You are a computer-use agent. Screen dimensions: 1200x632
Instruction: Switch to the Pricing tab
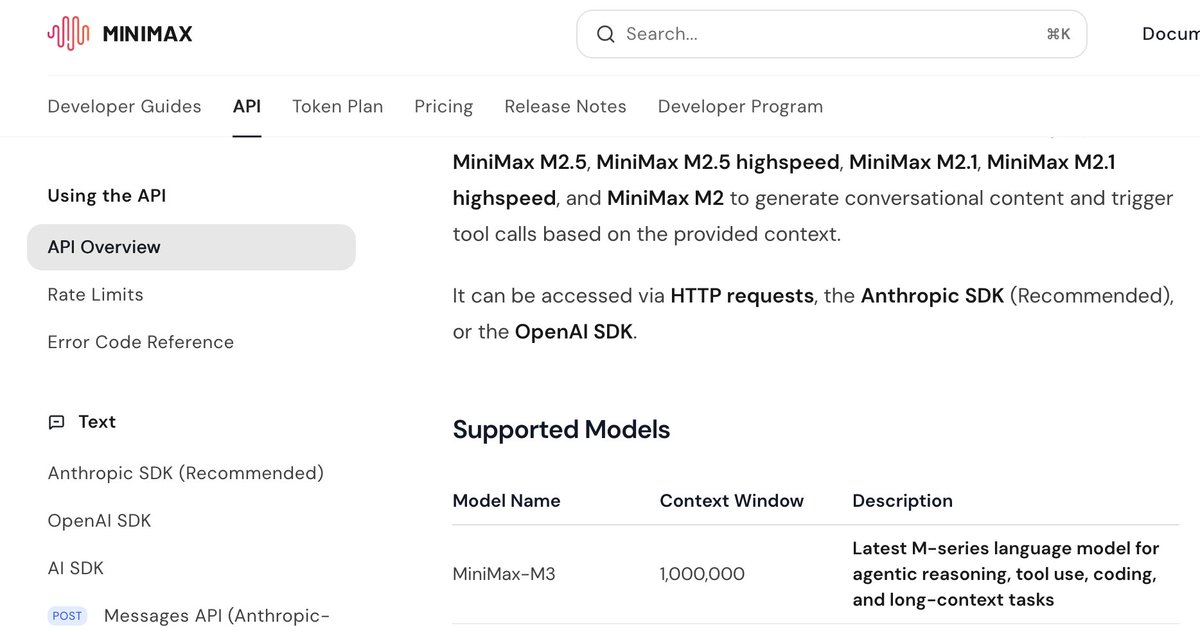[x=443, y=106]
